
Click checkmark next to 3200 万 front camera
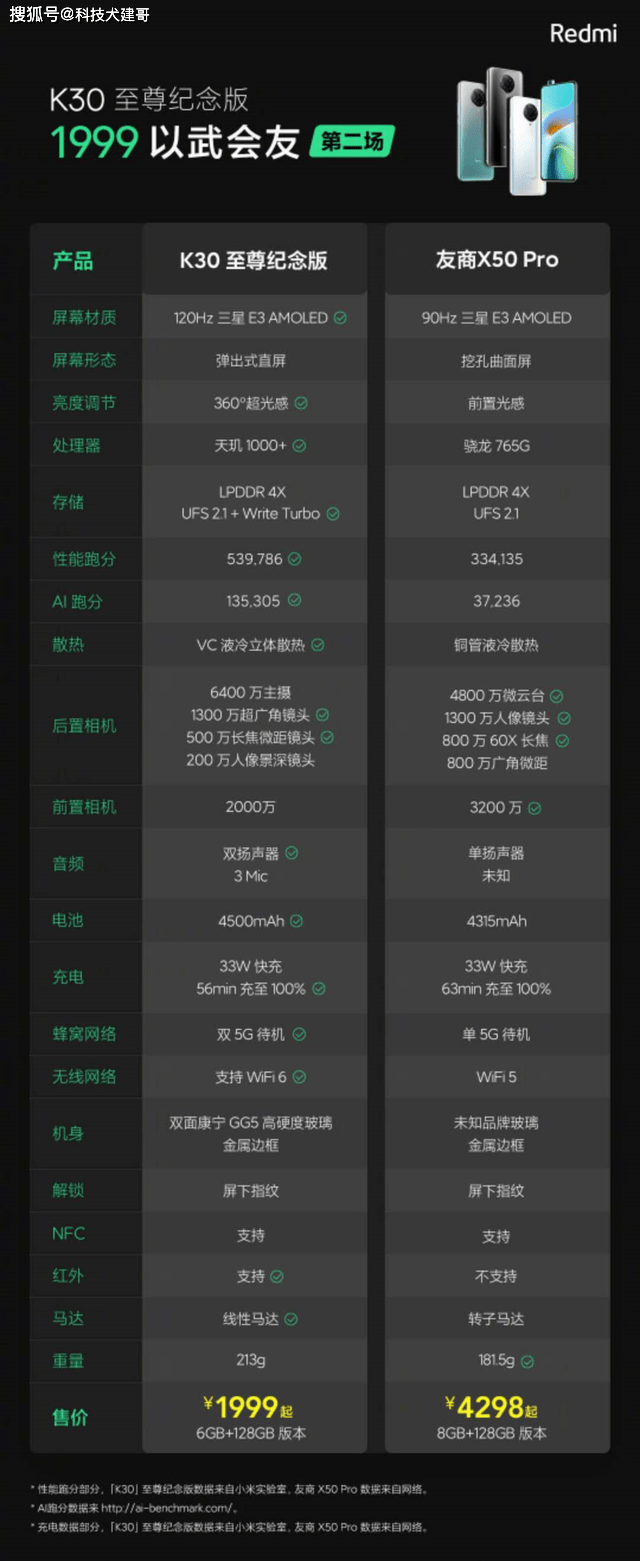[x=534, y=808]
